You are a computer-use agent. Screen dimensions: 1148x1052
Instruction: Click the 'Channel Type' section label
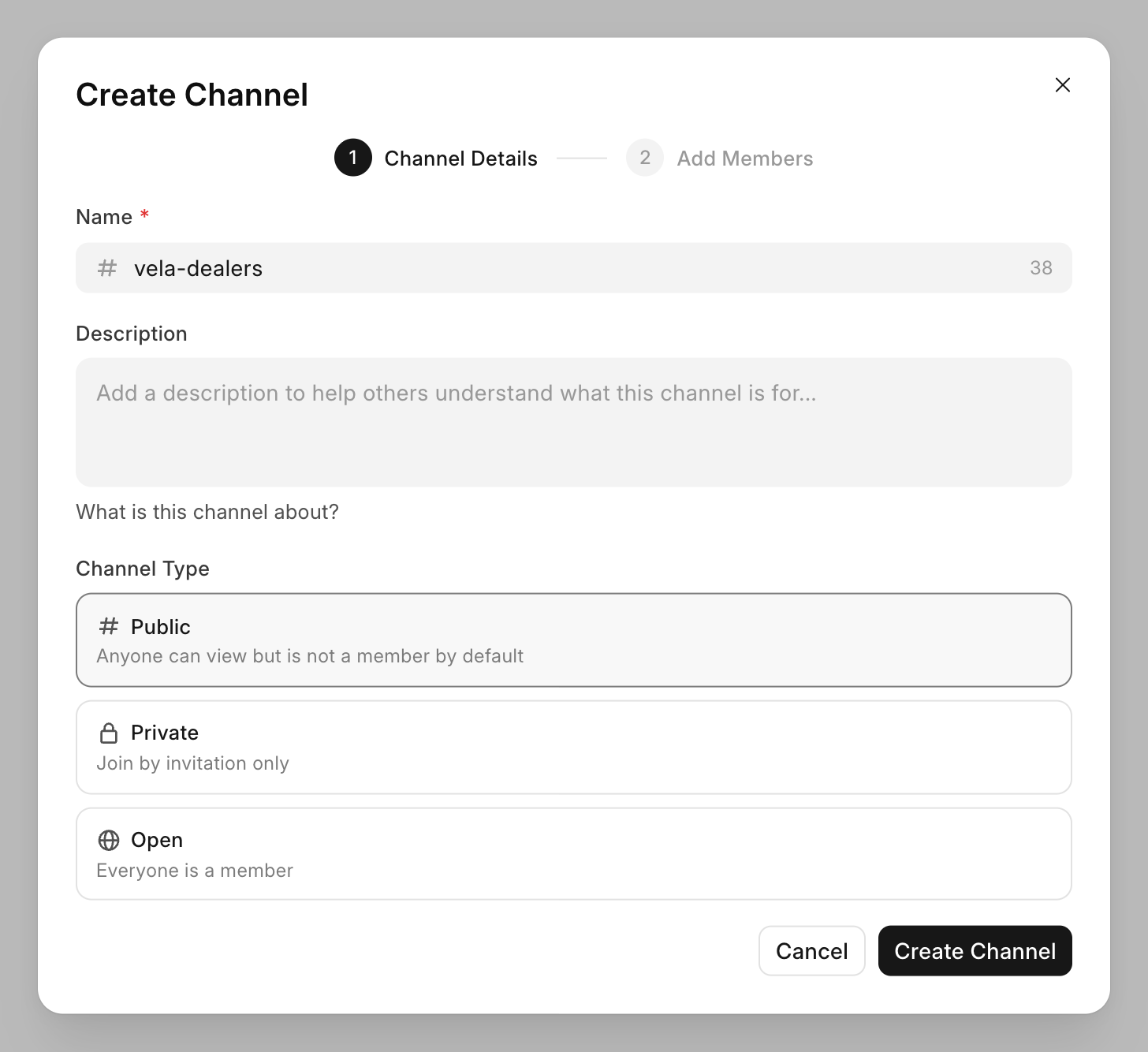143,569
